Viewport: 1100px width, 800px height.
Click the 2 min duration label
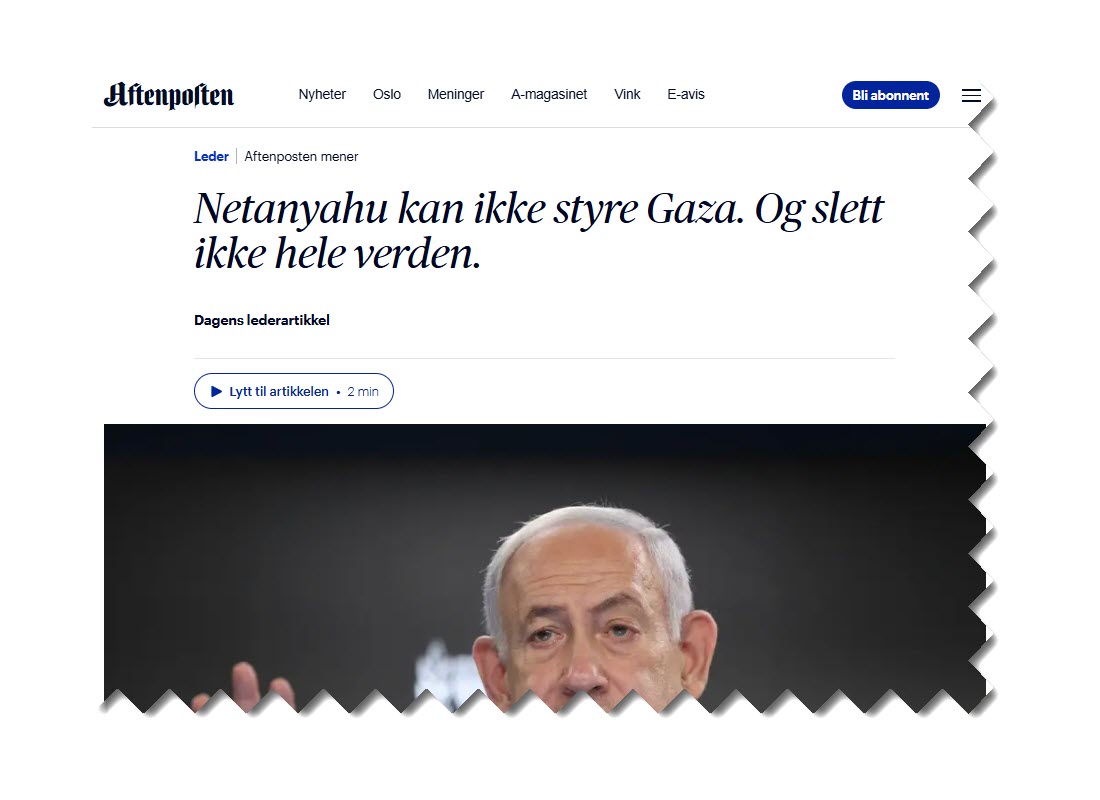pos(363,392)
